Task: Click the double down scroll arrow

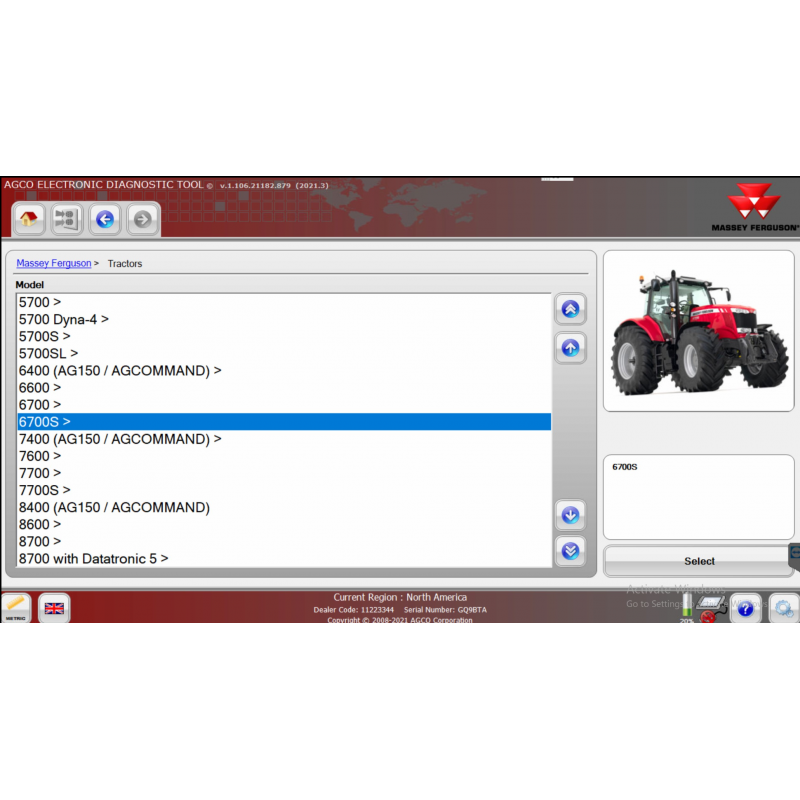Action: click(570, 551)
